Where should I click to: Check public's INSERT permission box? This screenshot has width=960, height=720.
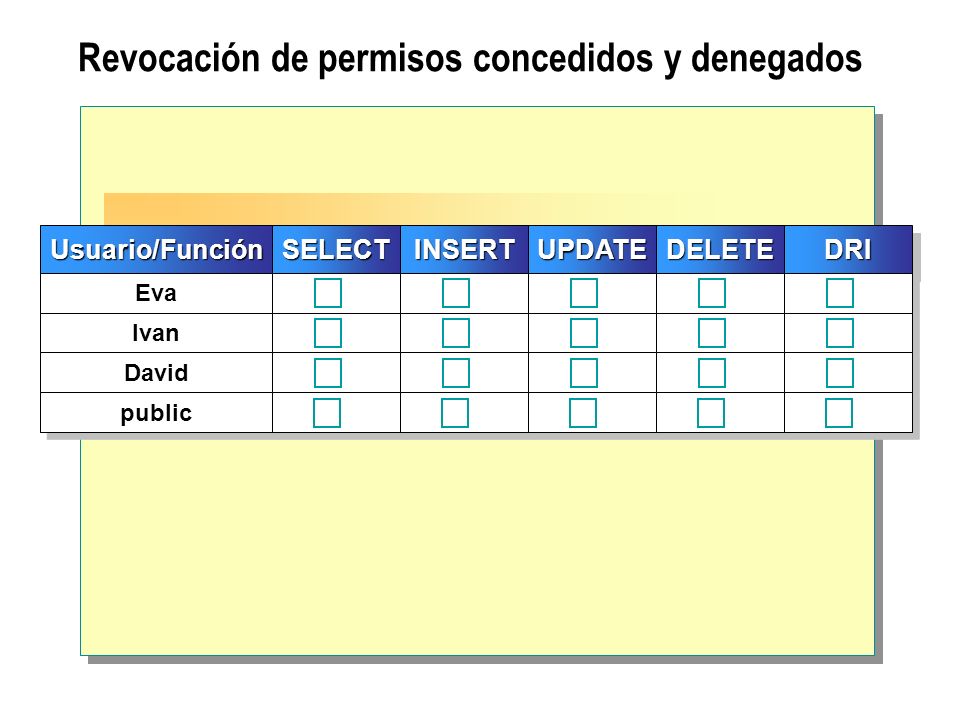pos(455,413)
